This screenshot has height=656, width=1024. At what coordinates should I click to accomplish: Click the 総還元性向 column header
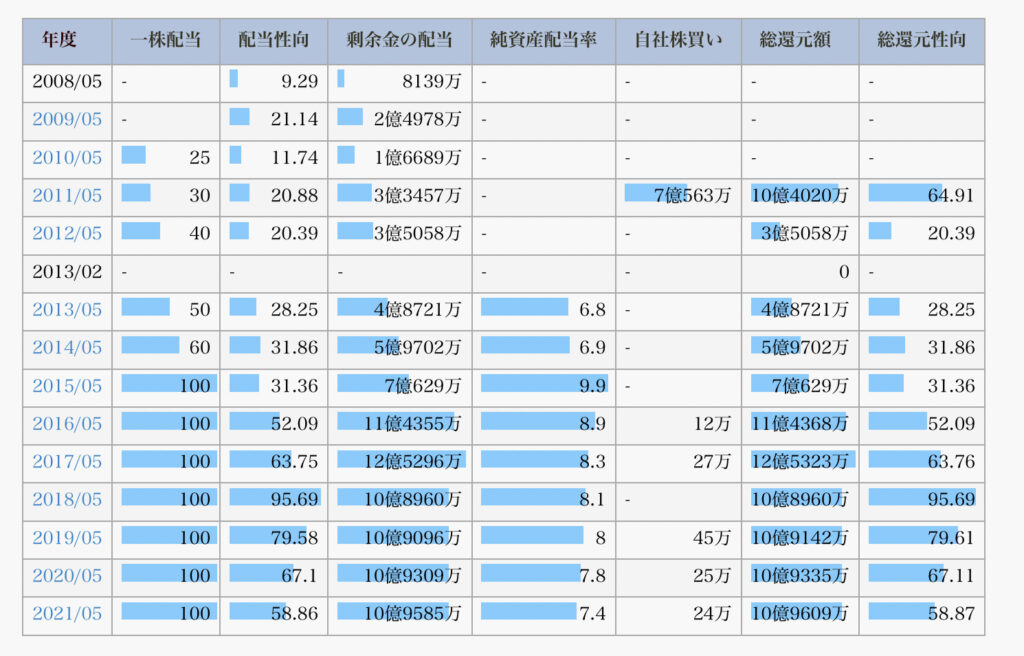coord(921,40)
